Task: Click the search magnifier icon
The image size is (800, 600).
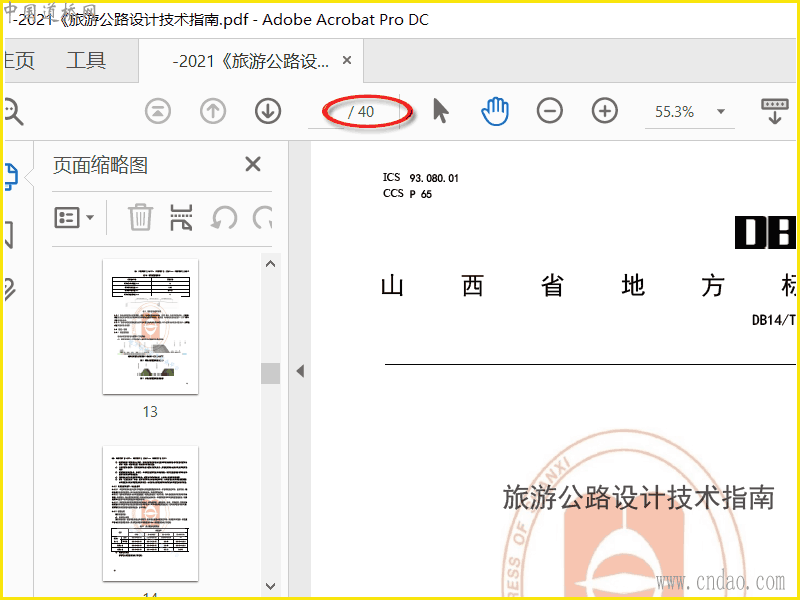Action: tap(13, 112)
